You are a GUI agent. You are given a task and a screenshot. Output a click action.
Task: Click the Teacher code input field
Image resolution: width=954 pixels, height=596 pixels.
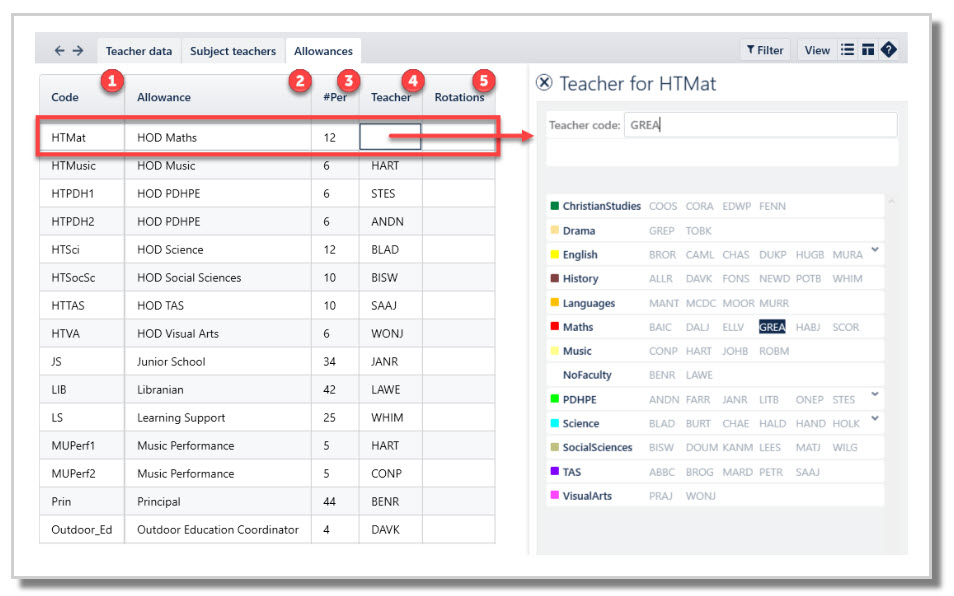click(760, 125)
